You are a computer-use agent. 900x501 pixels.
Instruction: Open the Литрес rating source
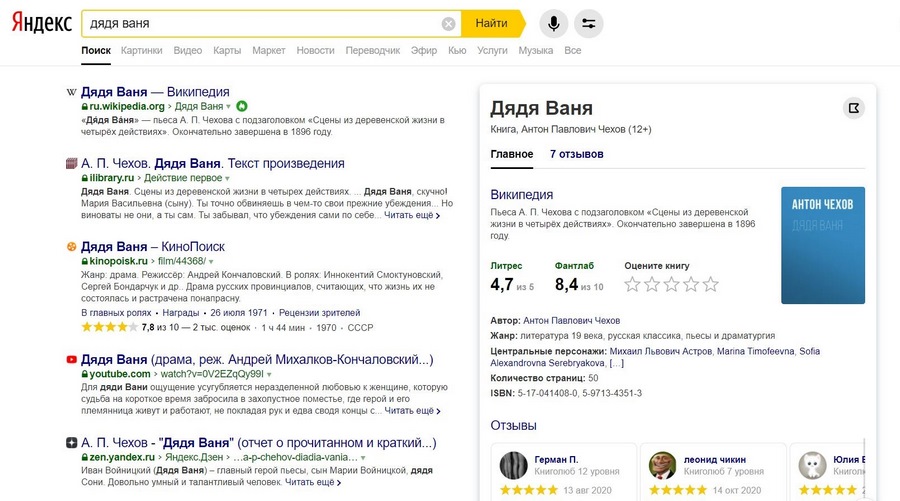pyautogui.click(x=506, y=266)
